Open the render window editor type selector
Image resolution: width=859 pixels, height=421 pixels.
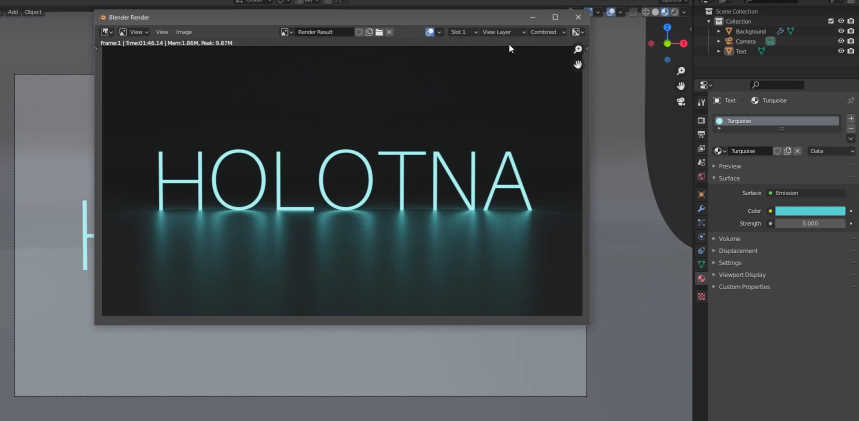pos(107,32)
